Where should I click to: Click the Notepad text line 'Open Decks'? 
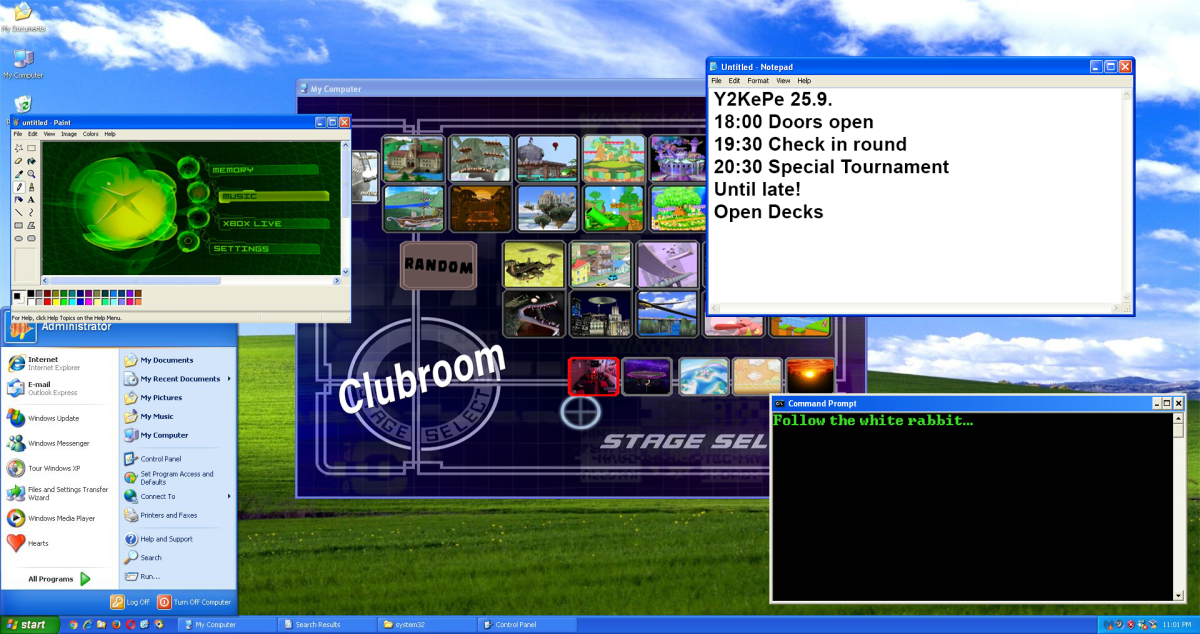point(768,212)
